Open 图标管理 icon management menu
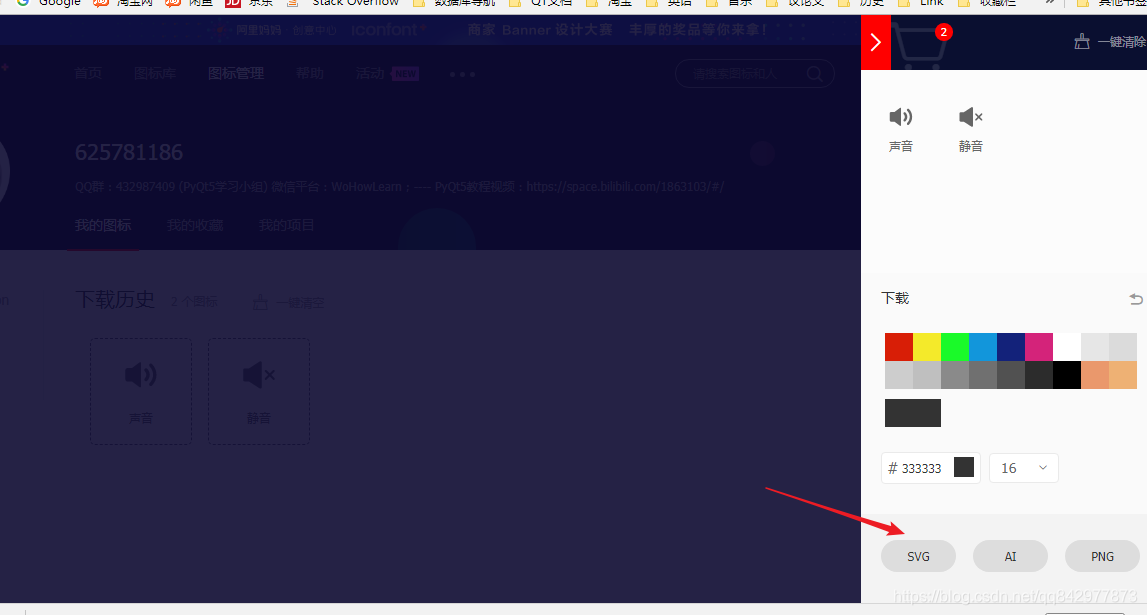Screen dimensions: 1147x615 (x=236, y=73)
